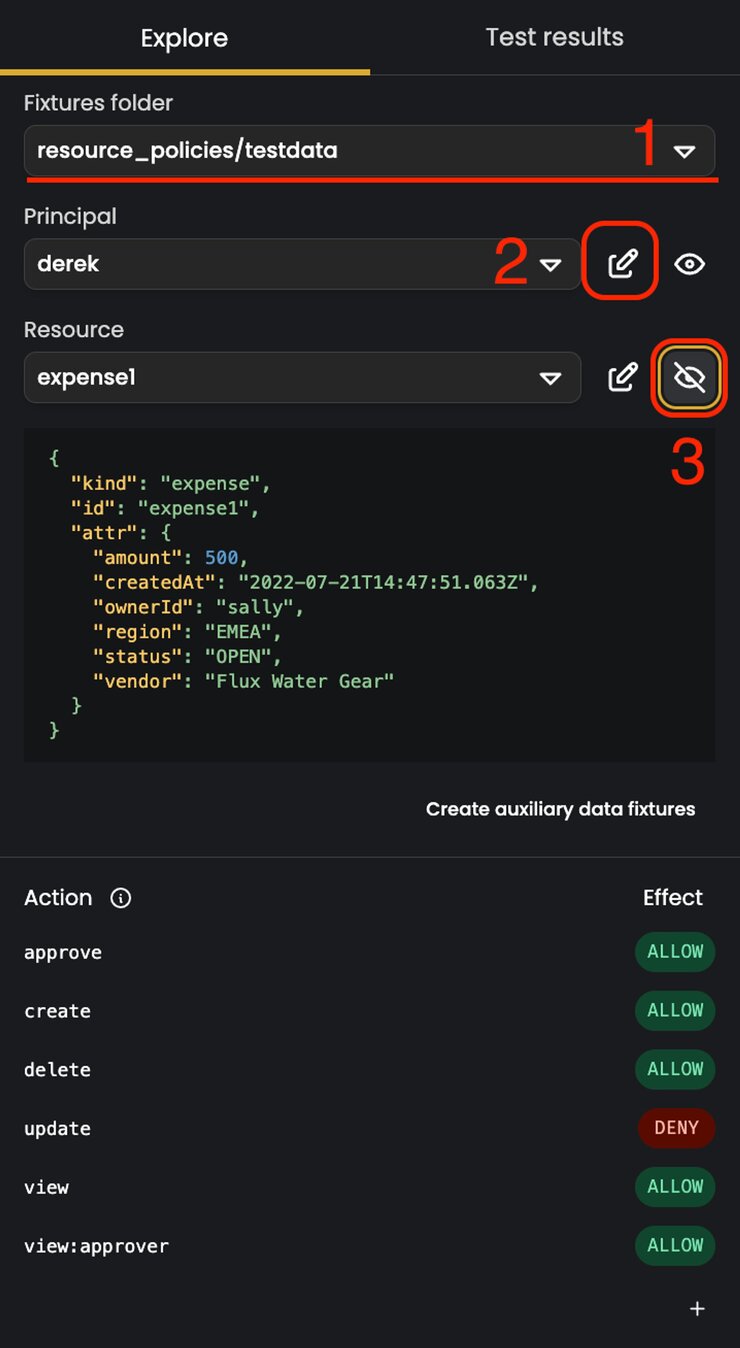Viewport: 740px width, 1348px height.
Task: Switch to the Test results tab
Action: pyautogui.click(x=555, y=37)
